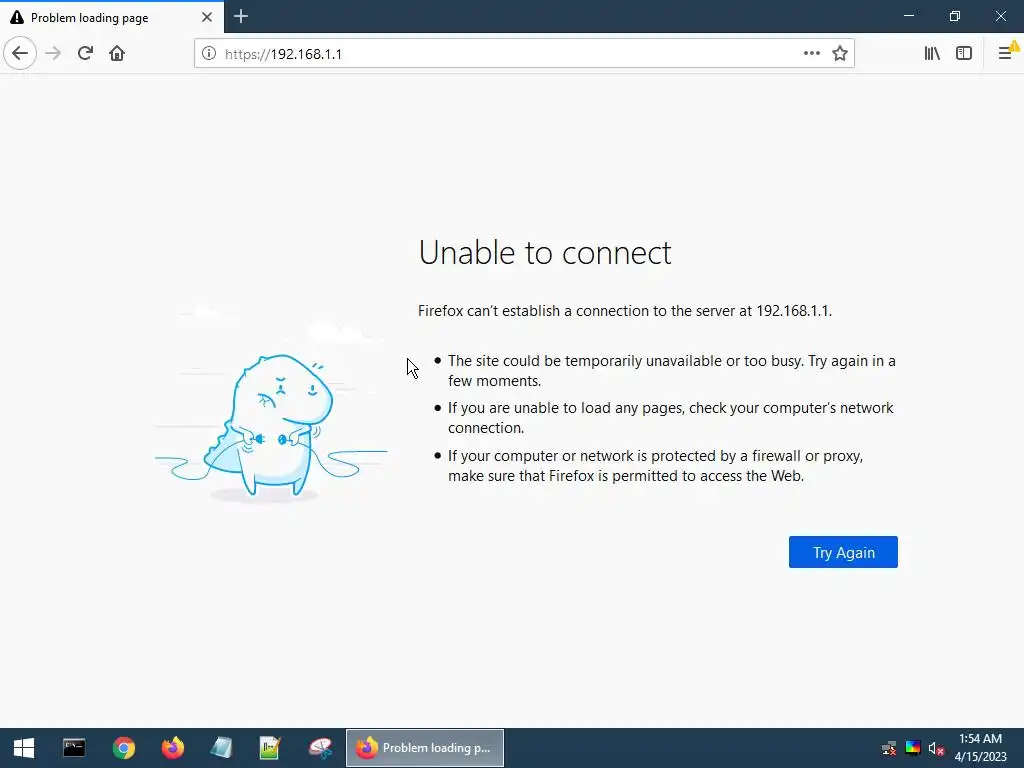The image size is (1024, 768).
Task: Open the Windows Start menu
Action: (24, 748)
